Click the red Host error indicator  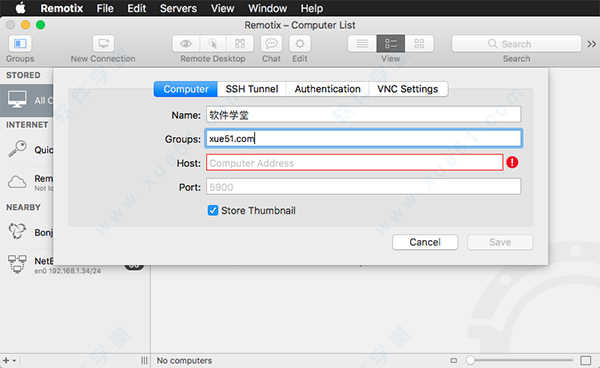coord(512,163)
